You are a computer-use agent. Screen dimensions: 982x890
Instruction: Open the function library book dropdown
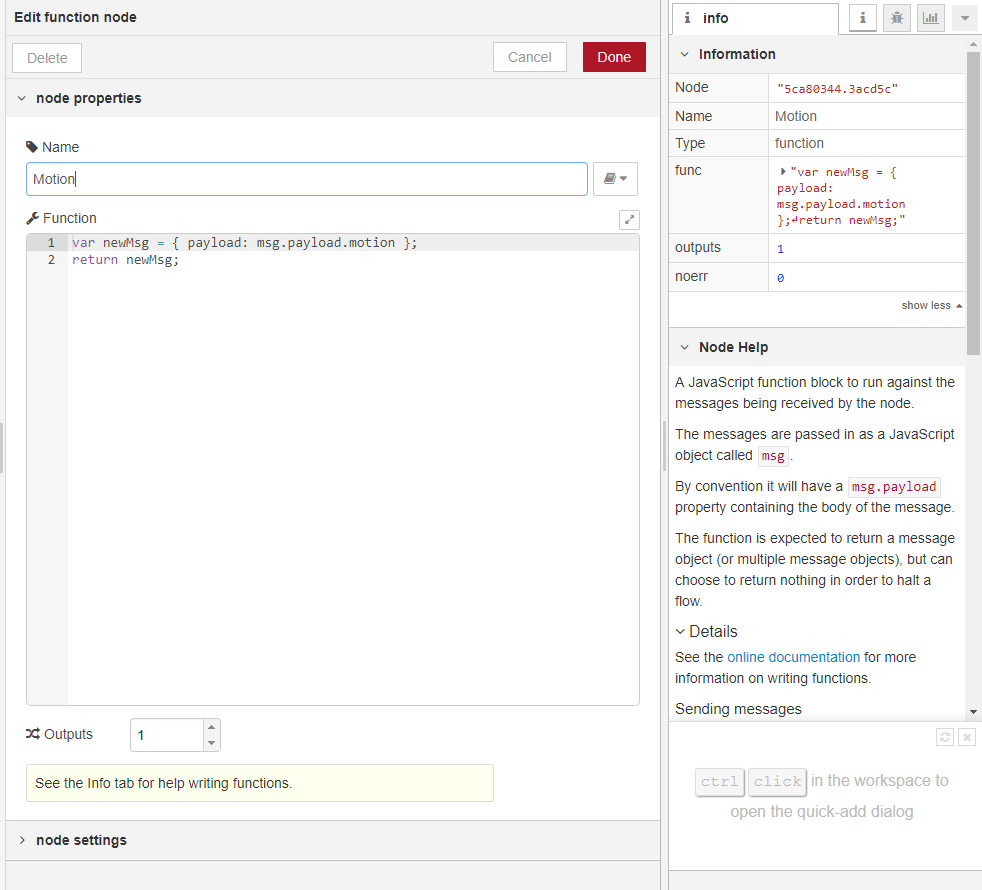615,179
